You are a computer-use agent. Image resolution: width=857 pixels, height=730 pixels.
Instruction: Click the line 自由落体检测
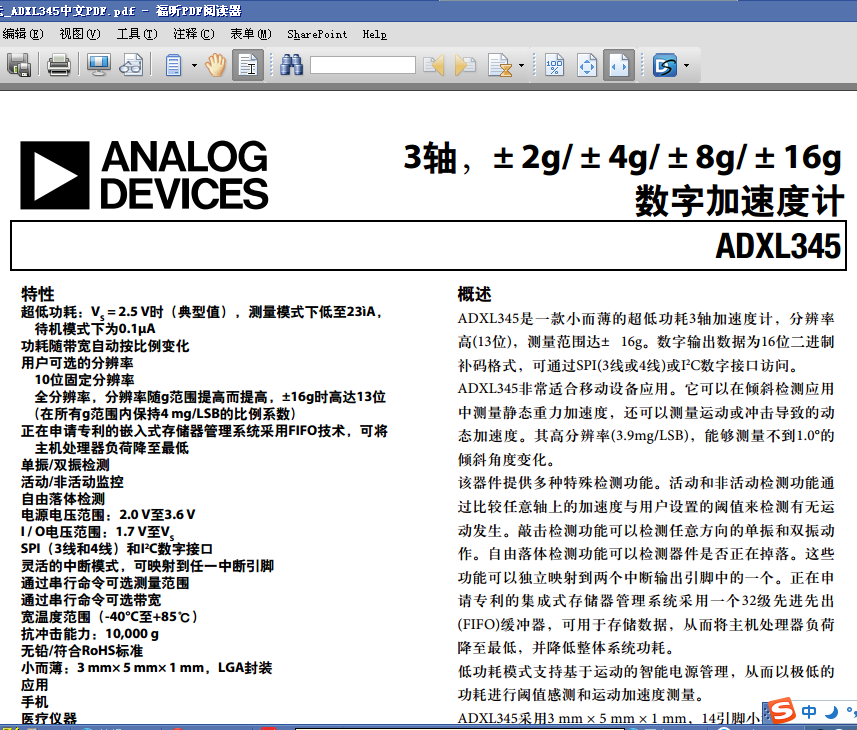point(63,499)
